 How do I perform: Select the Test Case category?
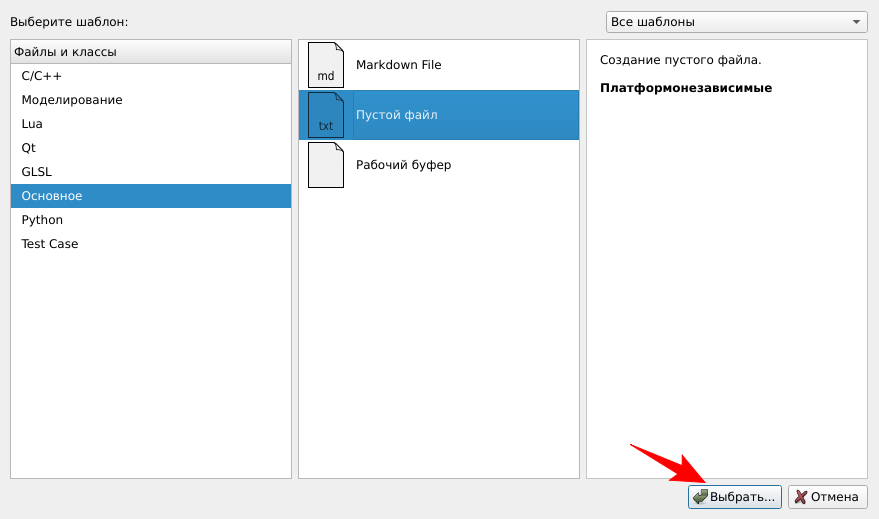point(50,244)
